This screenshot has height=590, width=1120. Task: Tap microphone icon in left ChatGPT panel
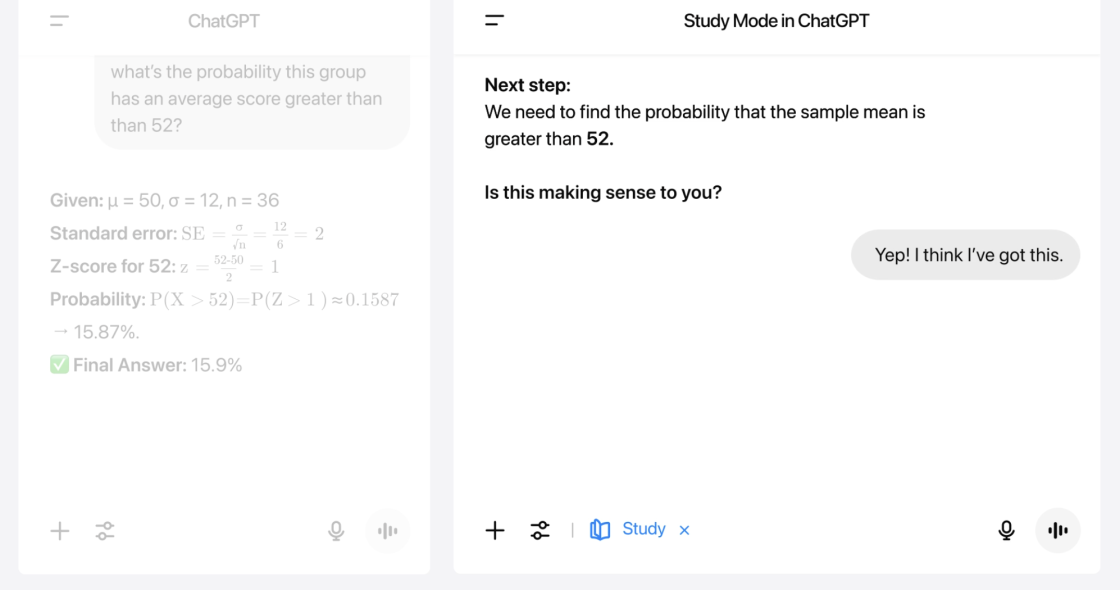point(336,531)
